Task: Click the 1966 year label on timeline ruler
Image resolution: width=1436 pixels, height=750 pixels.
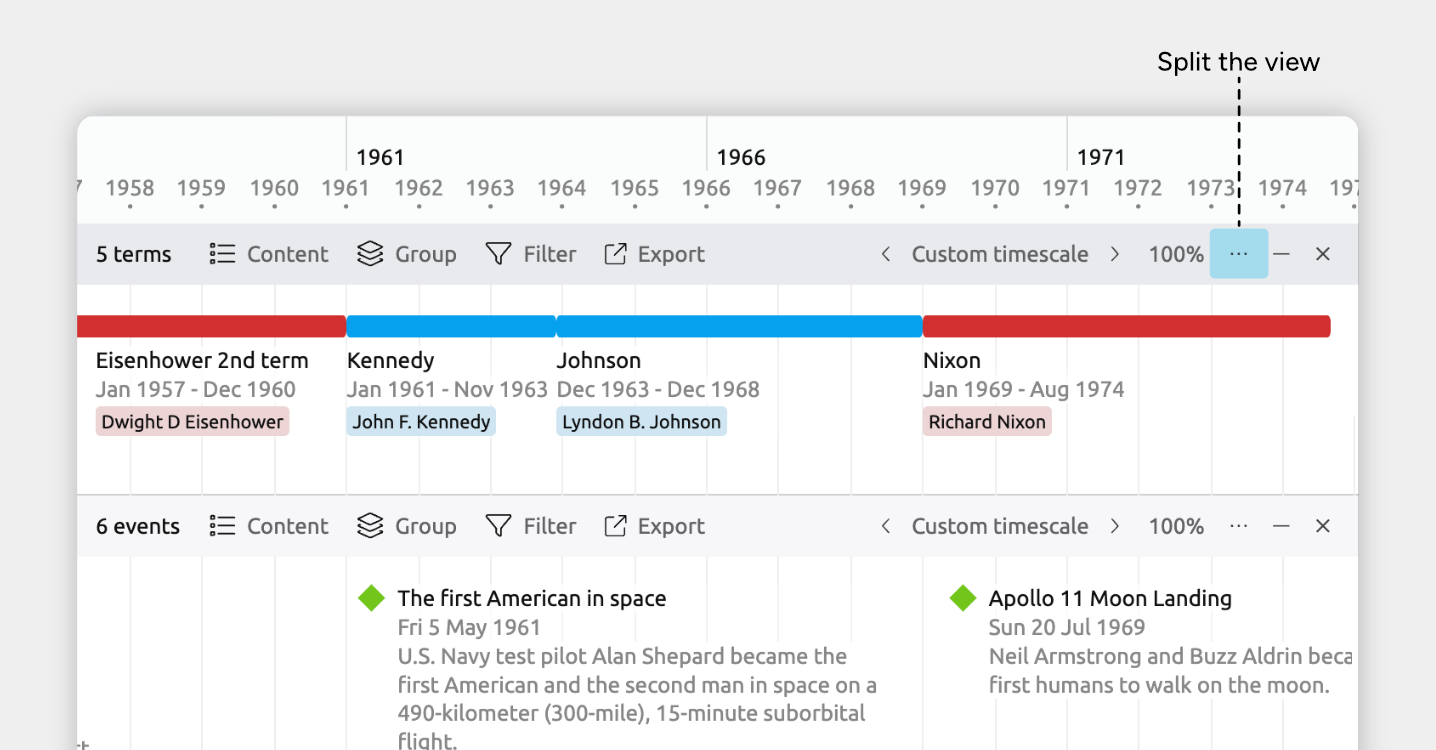Action: (741, 157)
